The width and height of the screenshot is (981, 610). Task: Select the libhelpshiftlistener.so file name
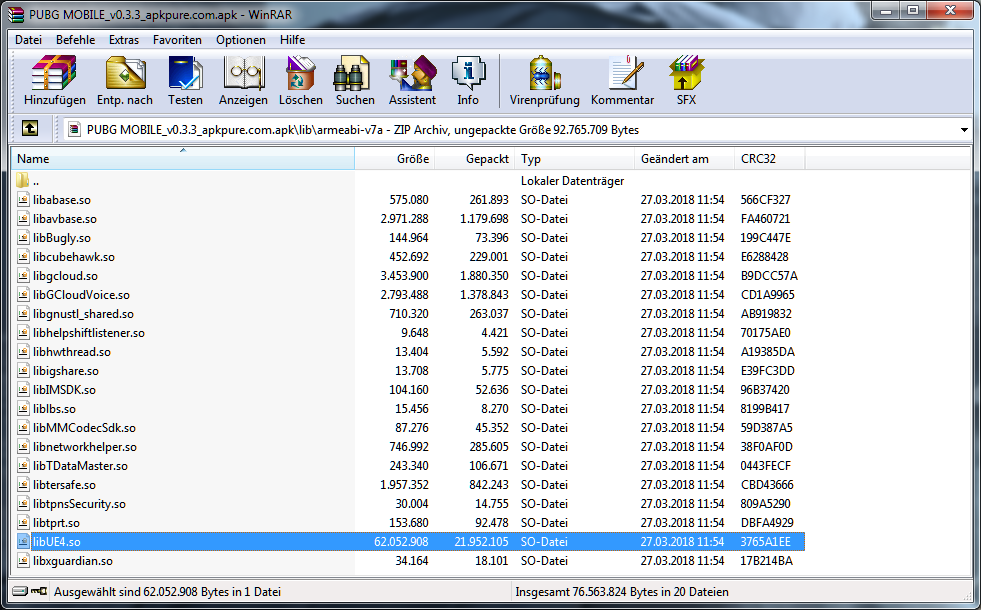pos(89,333)
